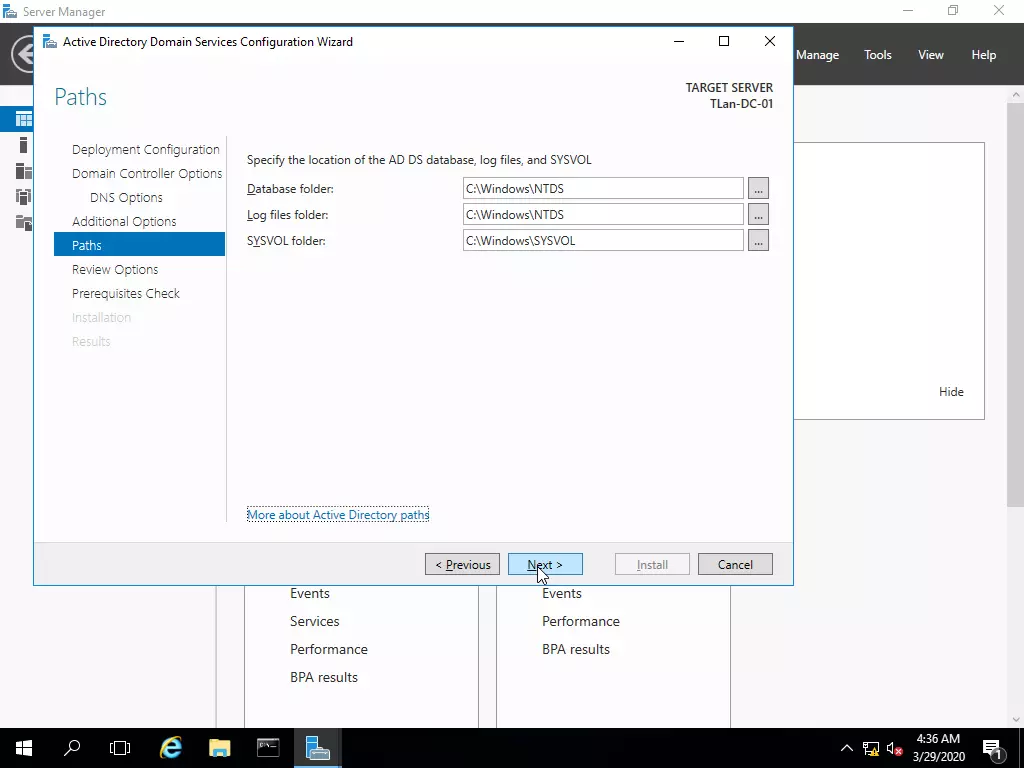Open Review Options step
This screenshot has height=768, width=1024.
115,270
